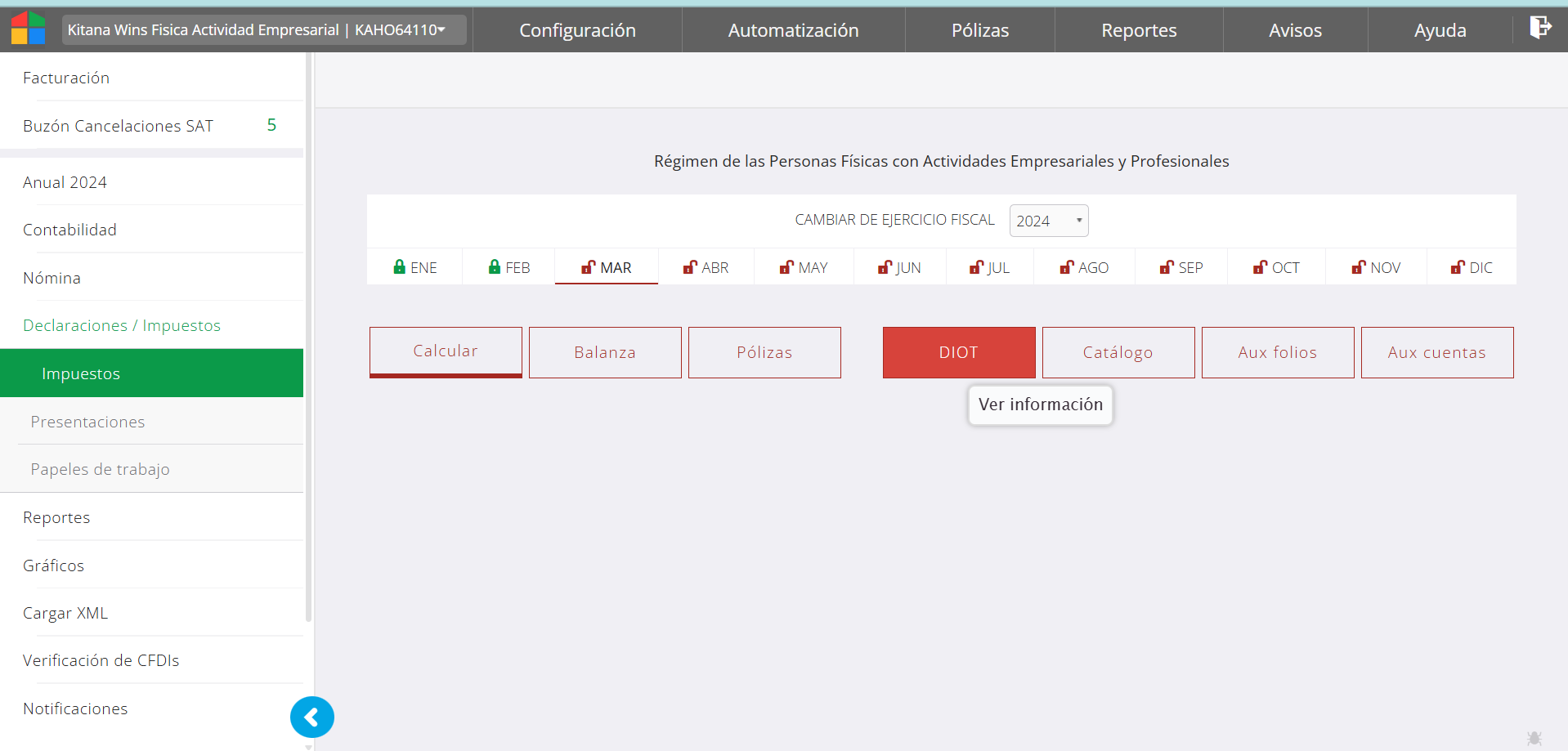Open the Pólizas top menu
The width and height of the screenshot is (1568, 751).
click(979, 30)
